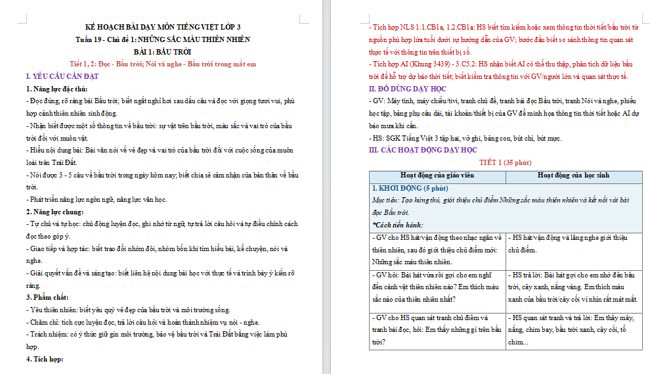Click the heading 'II. ĐỒ DÙNG DẠY HỌC'
The width and height of the screenshot is (650, 374).
coord(407,89)
